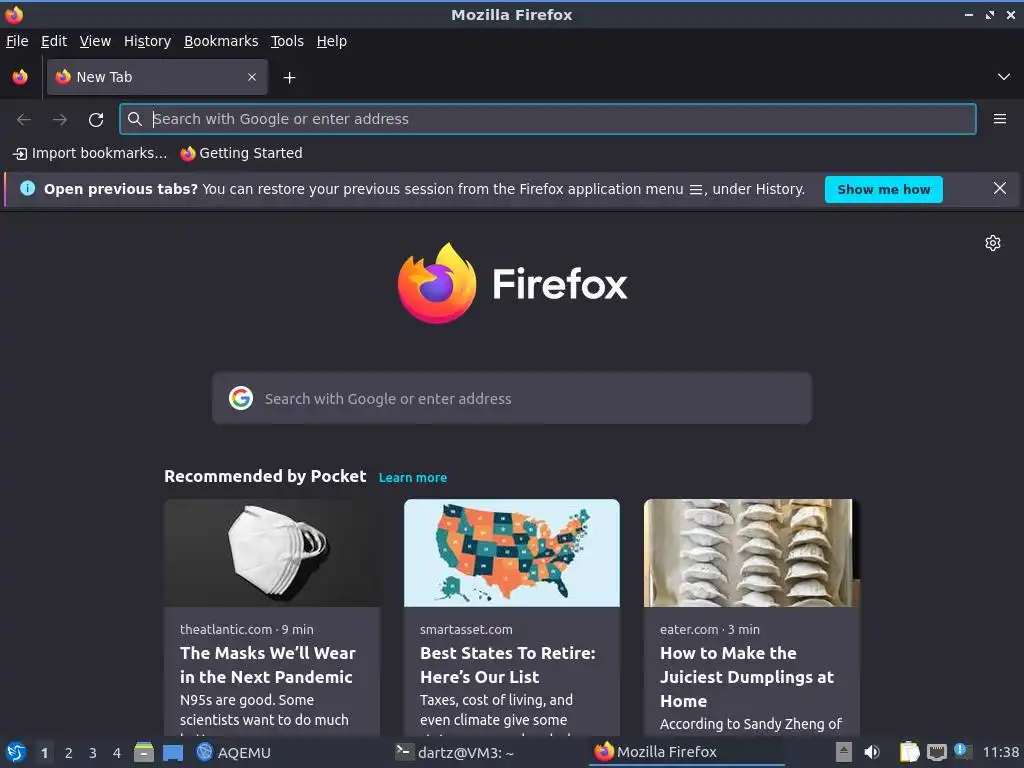Image resolution: width=1024 pixels, height=768 pixels.
Task: Close the New Tab tab
Action: point(252,77)
